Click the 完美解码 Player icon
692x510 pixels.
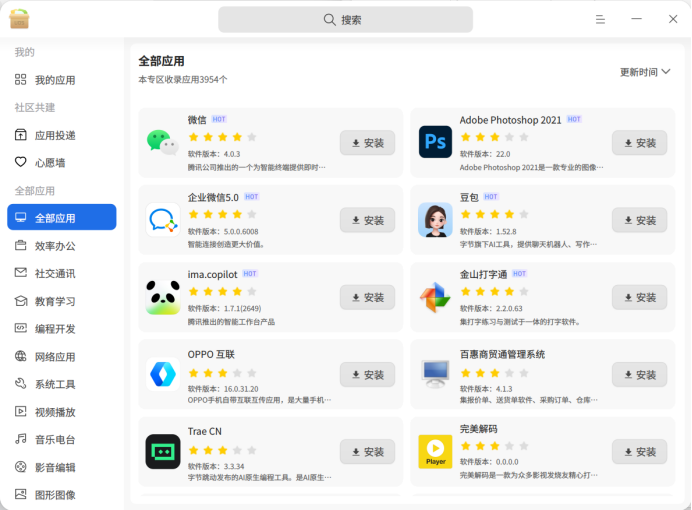[435, 451]
